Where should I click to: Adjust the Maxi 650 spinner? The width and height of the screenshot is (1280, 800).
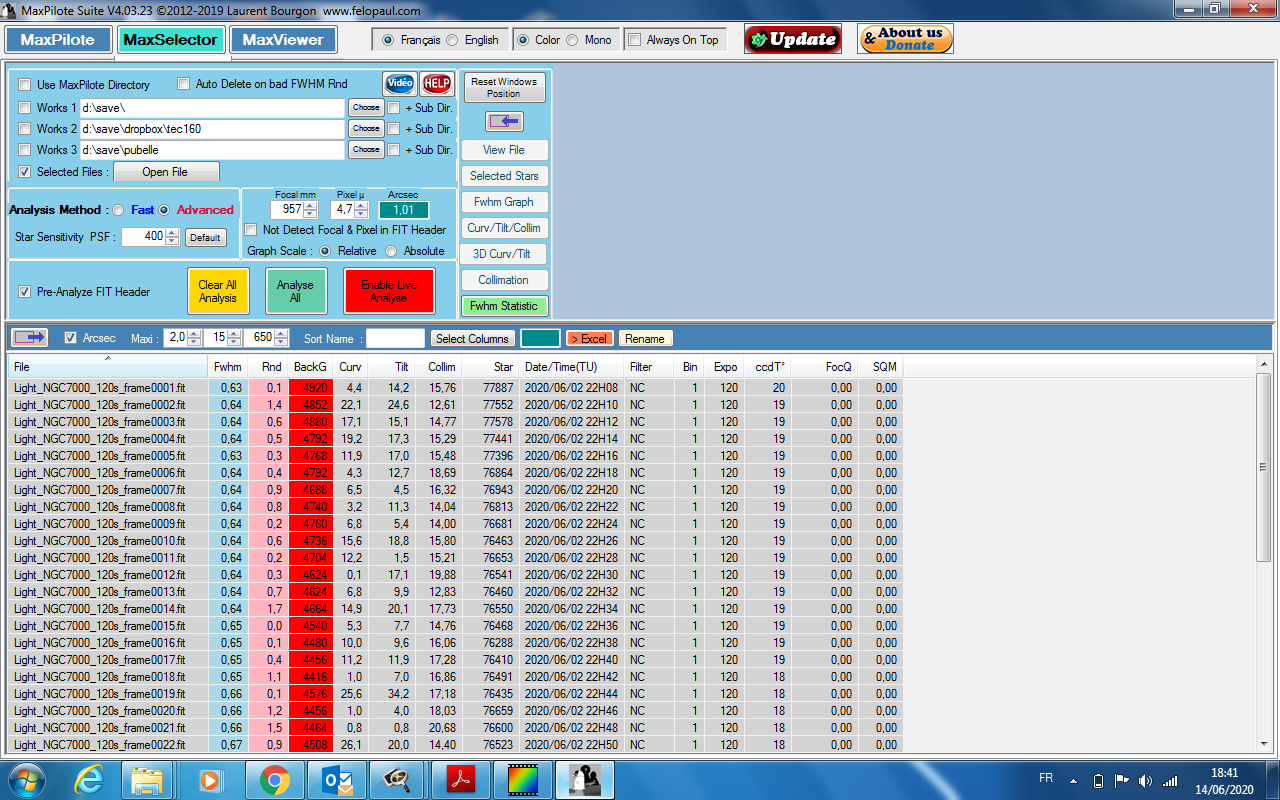[283, 338]
